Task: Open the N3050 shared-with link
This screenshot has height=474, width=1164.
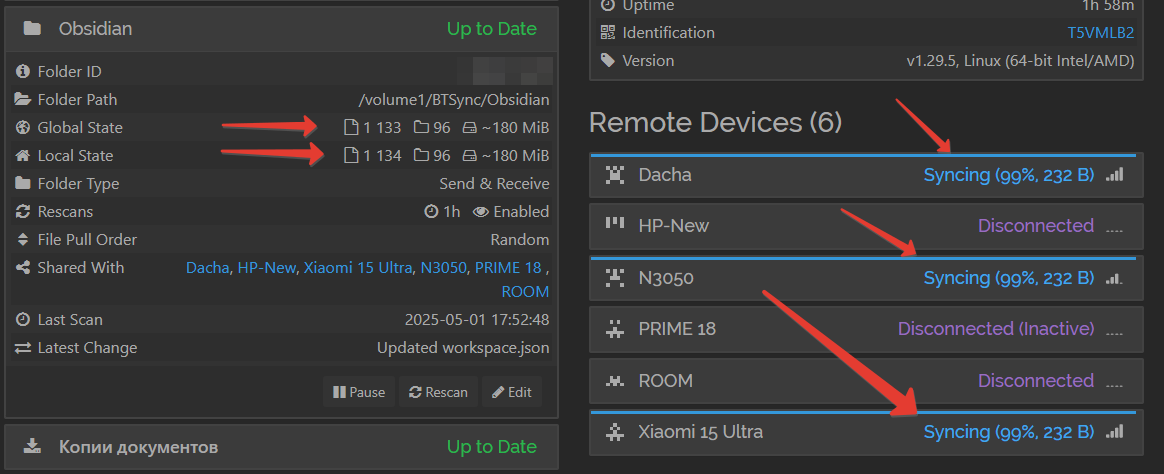Action: coord(444,268)
